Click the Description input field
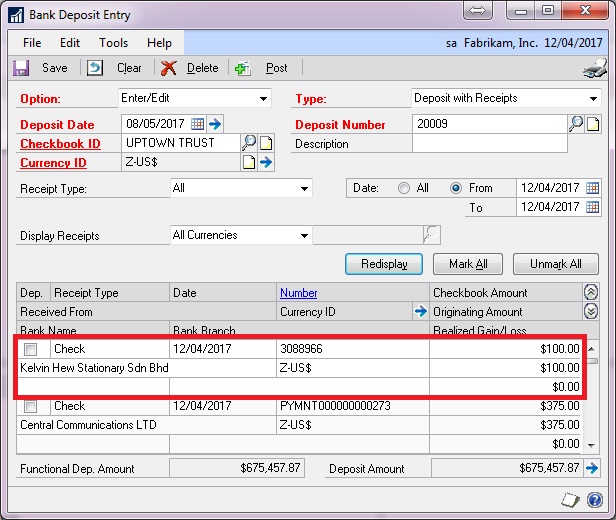 pos(490,143)
